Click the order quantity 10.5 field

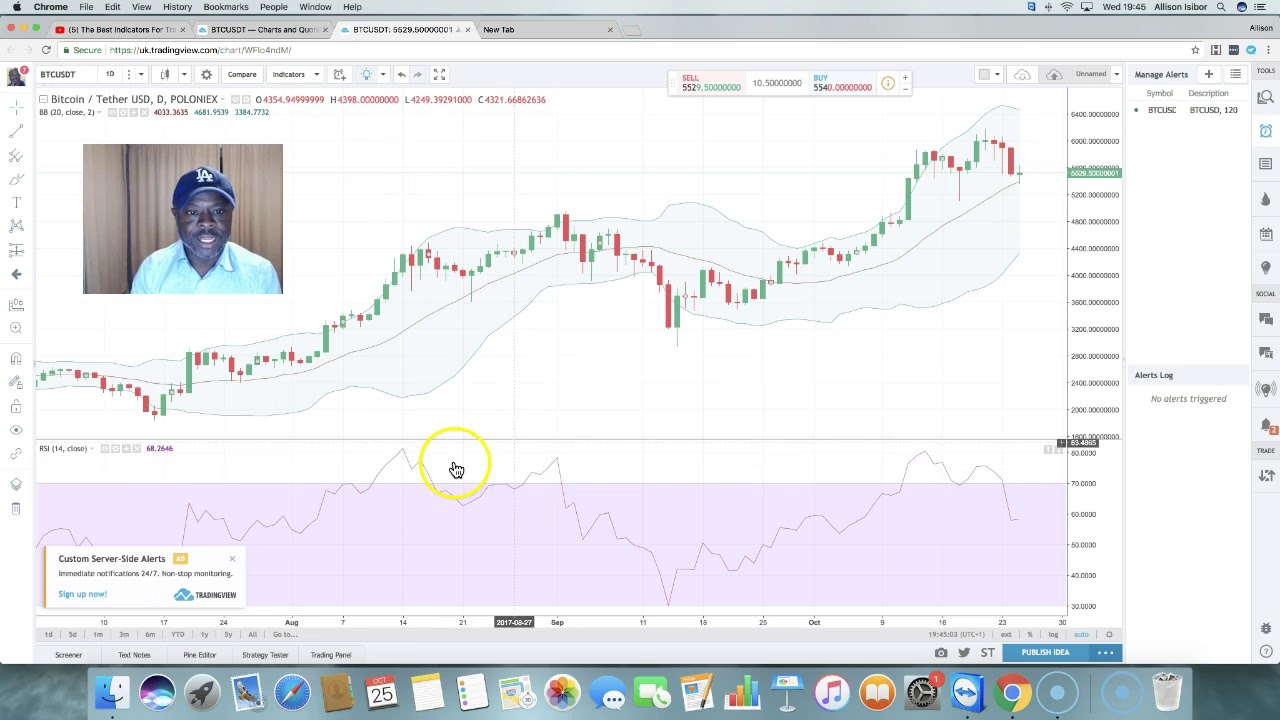tap(777, 83)
